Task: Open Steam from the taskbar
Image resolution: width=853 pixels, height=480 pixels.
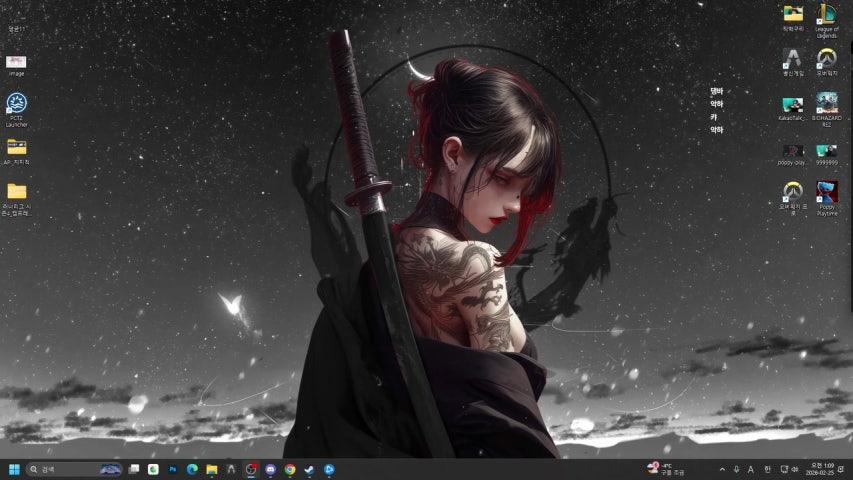Action: 310,469
